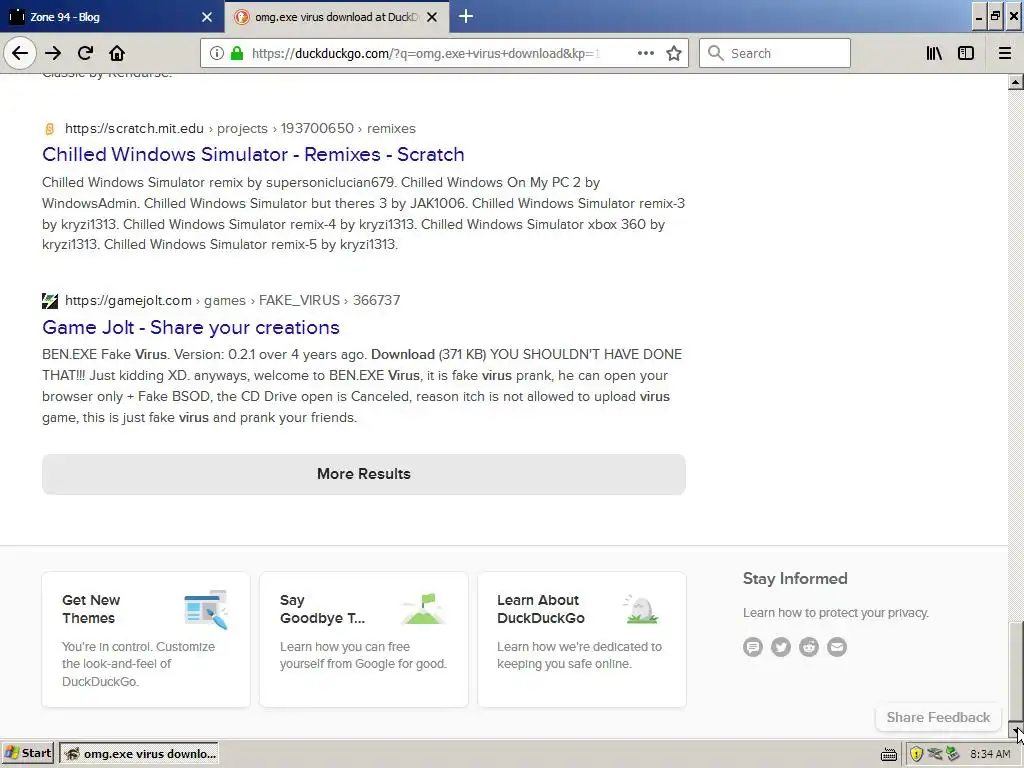The width and height of the screenshot is (1024, 768).
Task: Go back using the browser back arrow
Action: (x=20, y=53)
